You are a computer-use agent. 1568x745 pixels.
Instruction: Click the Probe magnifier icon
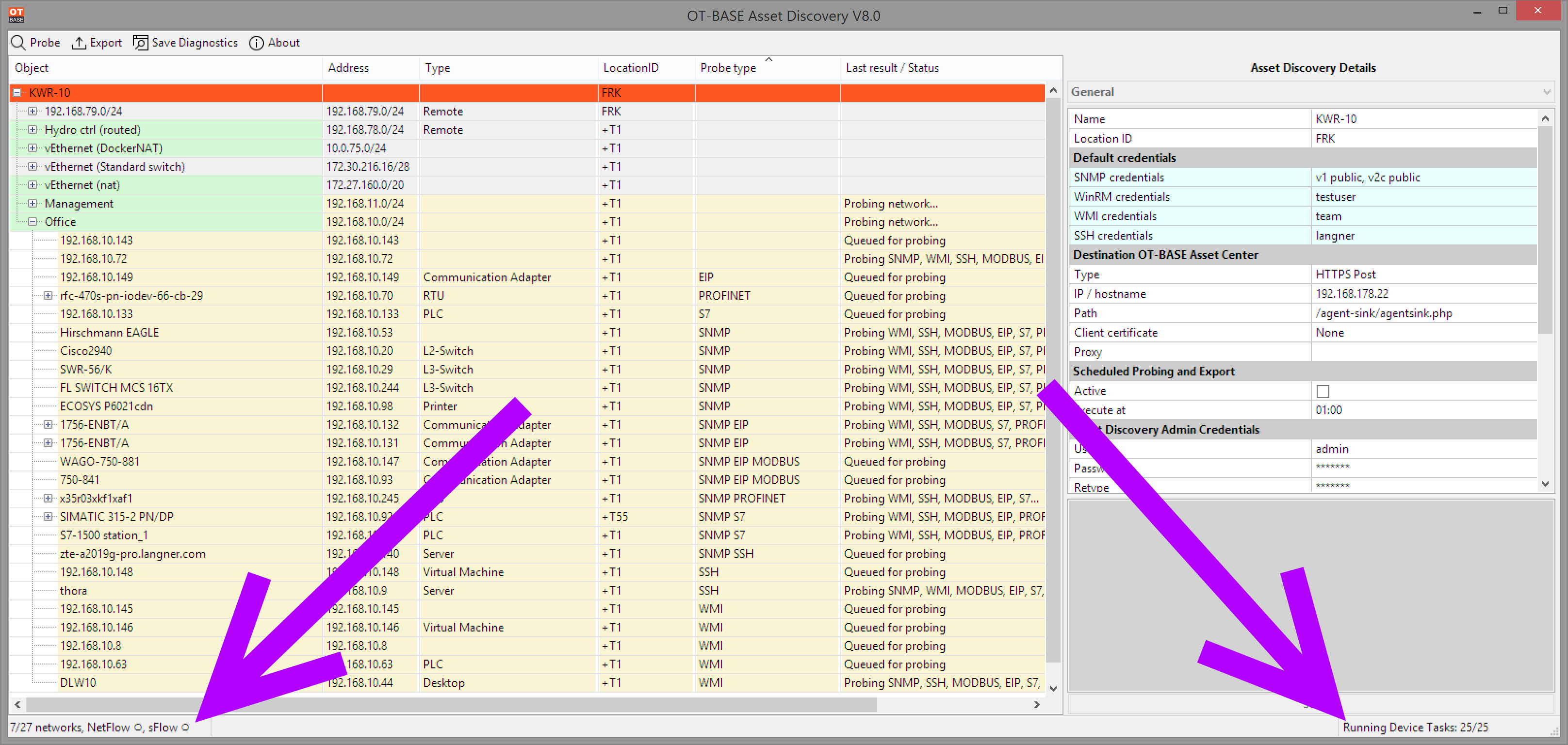click(18, 43)
